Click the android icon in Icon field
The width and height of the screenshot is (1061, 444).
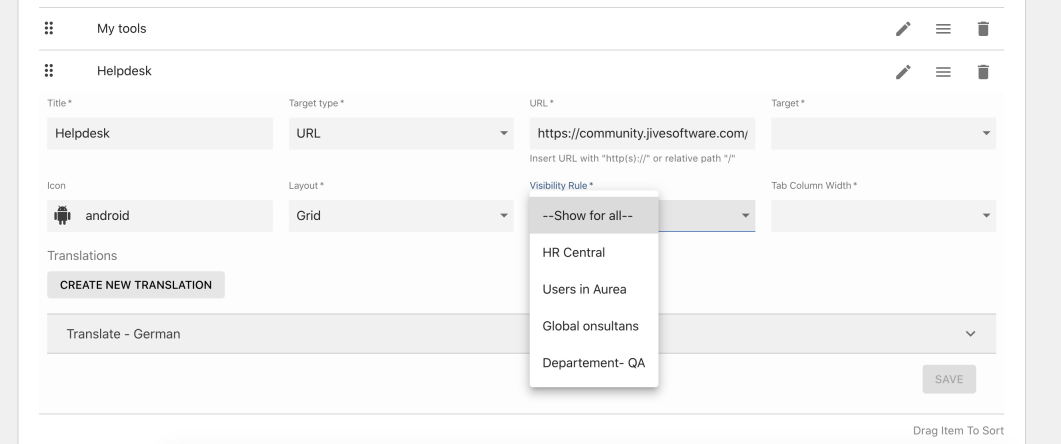coord(62,215)
